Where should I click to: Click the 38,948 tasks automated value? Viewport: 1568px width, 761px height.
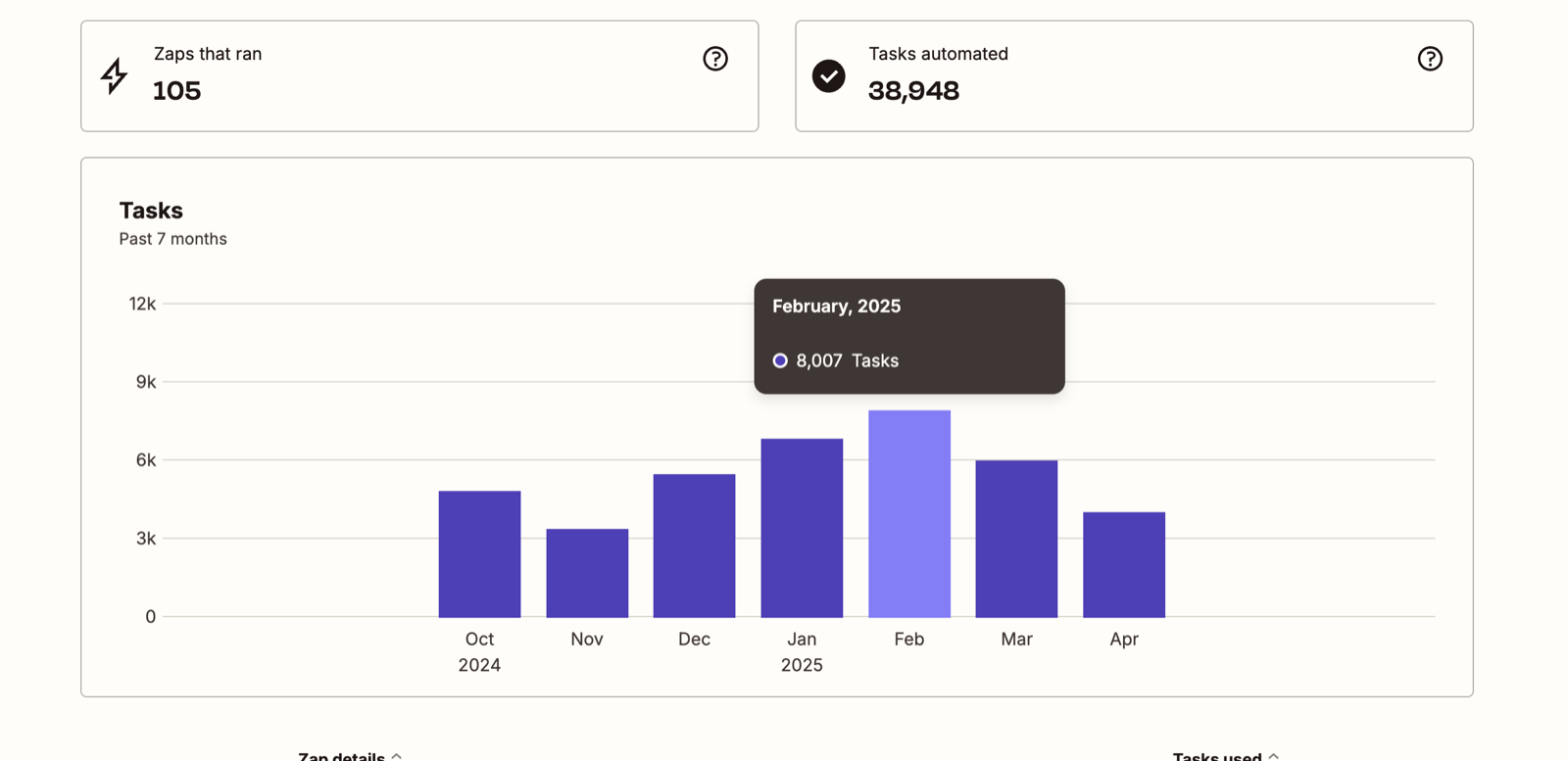[913, 91]
